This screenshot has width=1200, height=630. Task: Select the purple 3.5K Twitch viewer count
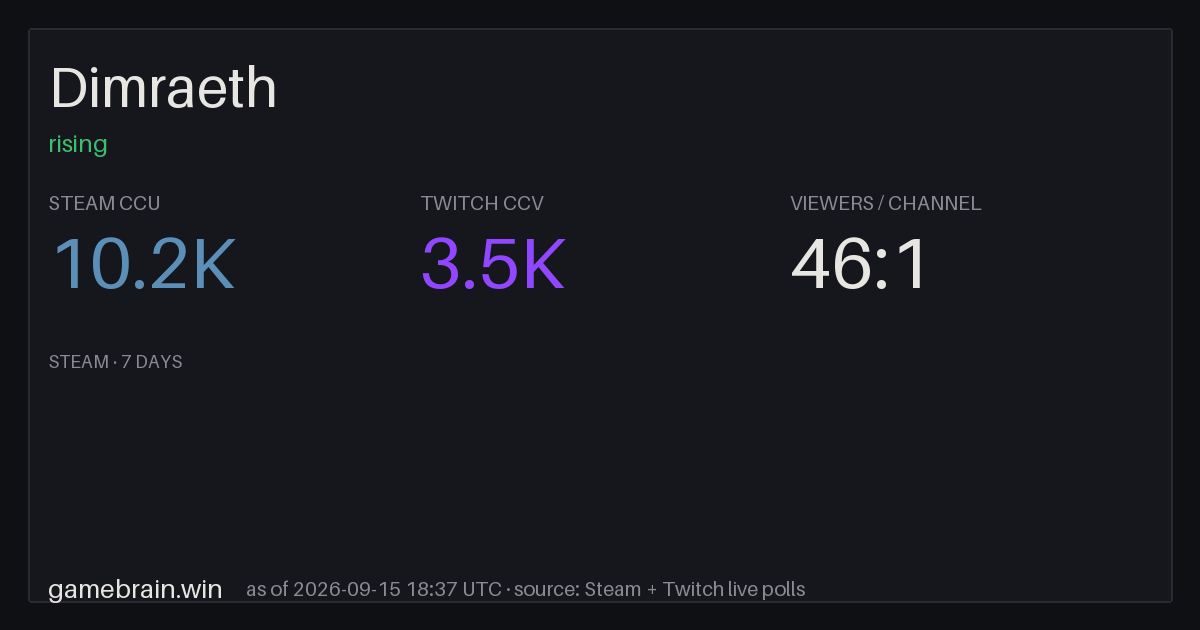[x=493, y=265]
